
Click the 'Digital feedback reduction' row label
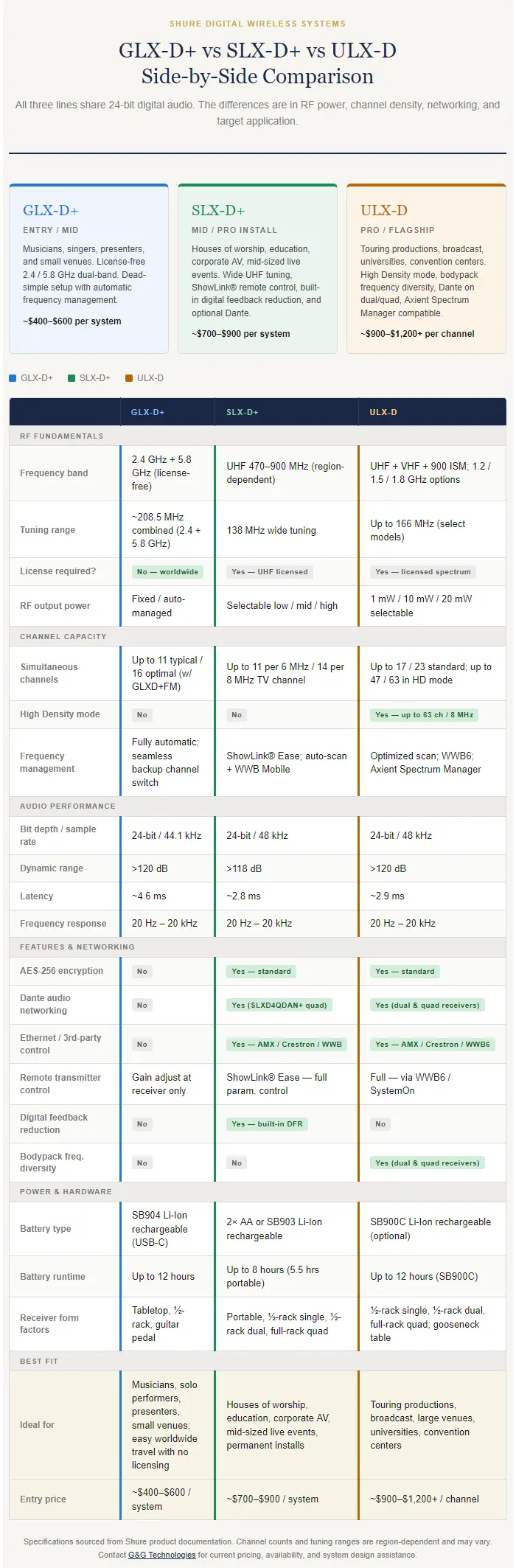point(54,1123)
